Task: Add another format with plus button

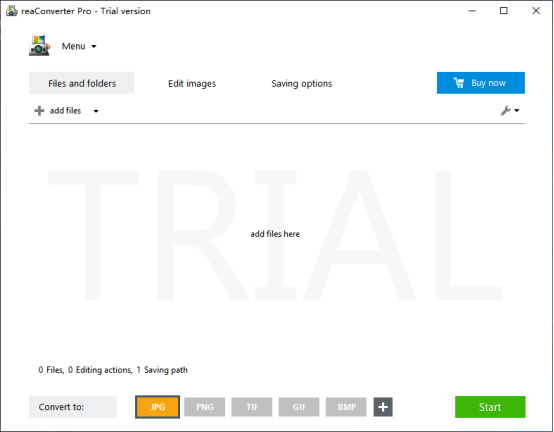Action: coord(383,407)
